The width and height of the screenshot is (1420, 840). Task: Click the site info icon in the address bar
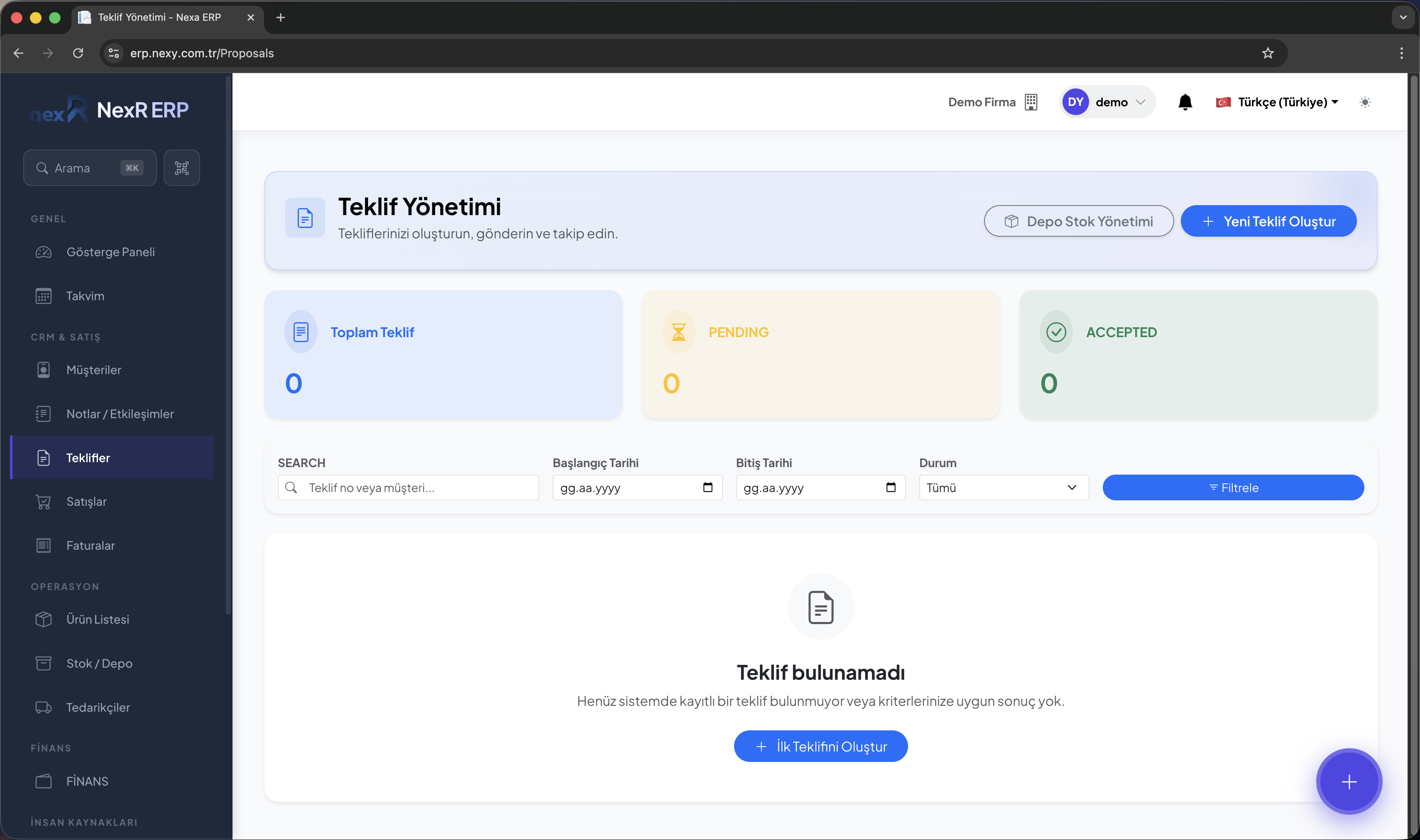[114, 53]
